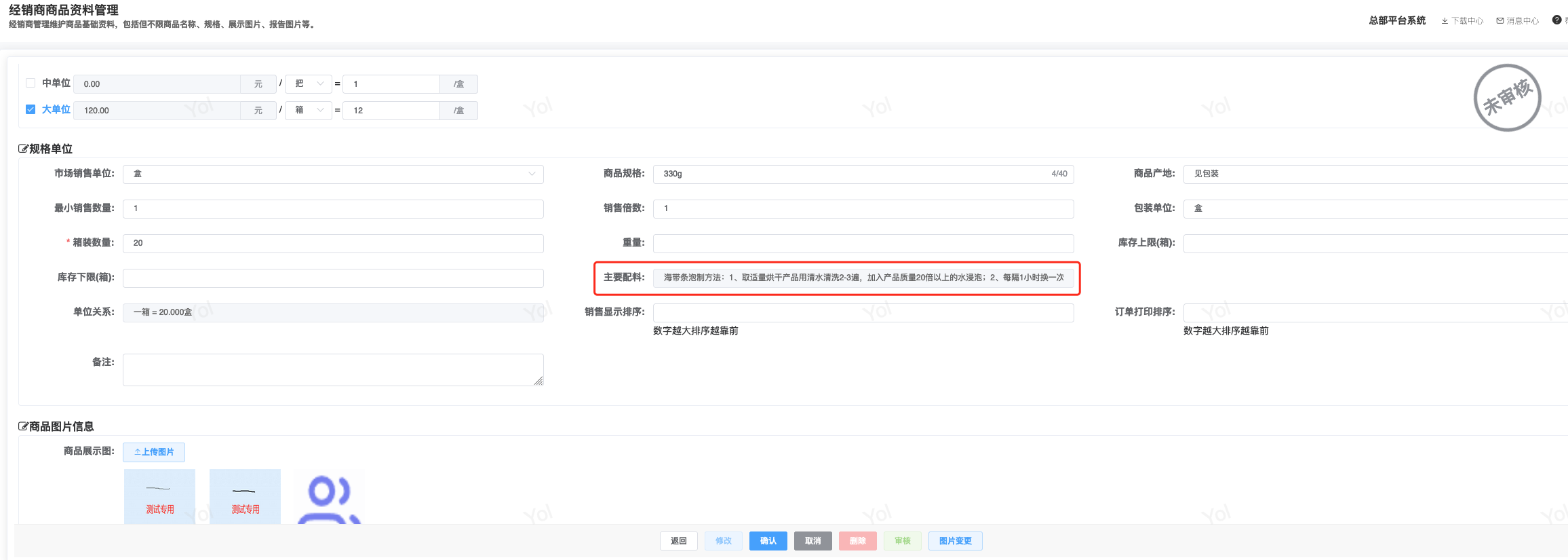Select the first 测试专用 thumbnail

(x=159, y=497)
